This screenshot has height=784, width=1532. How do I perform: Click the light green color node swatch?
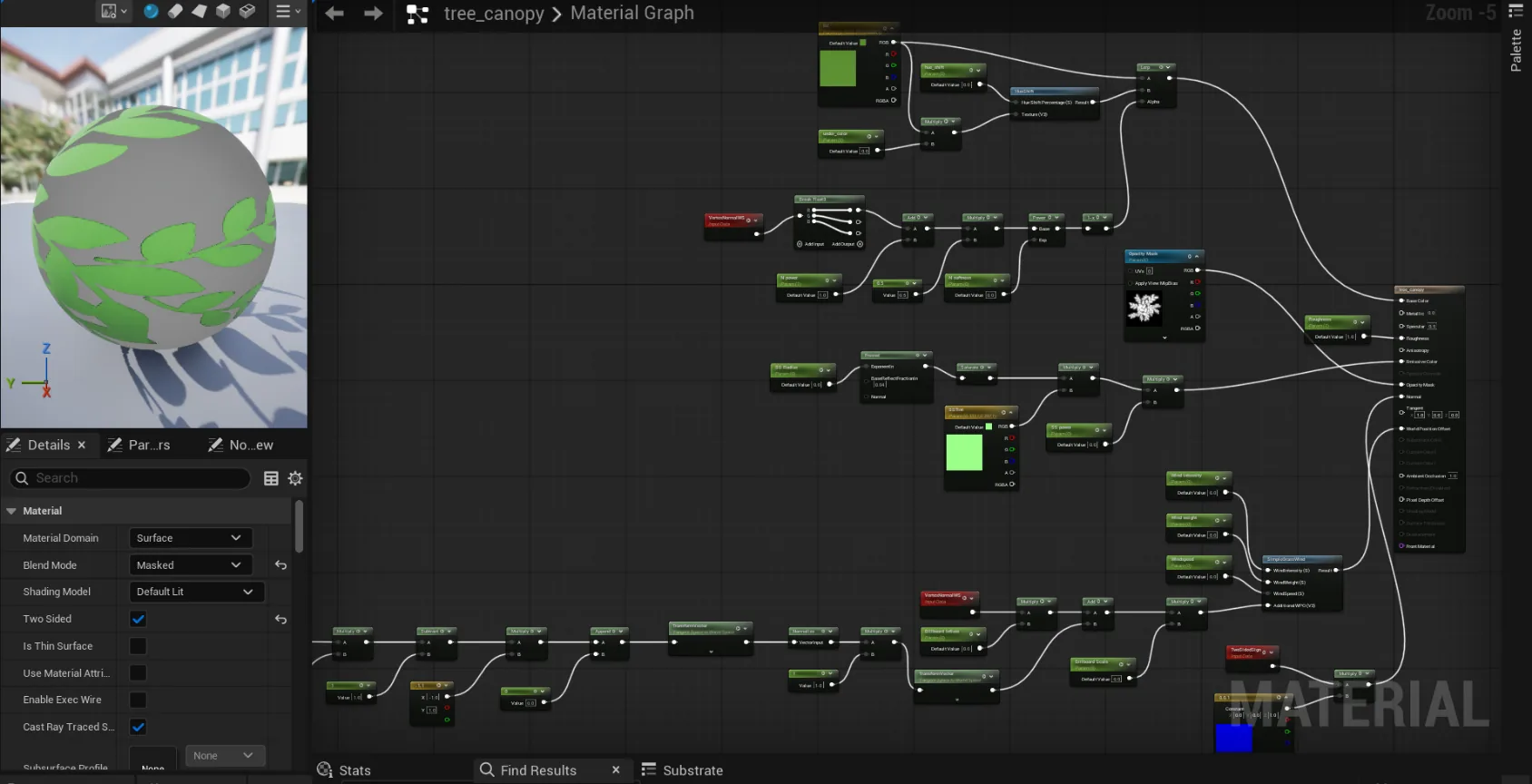tap(964, 453)
